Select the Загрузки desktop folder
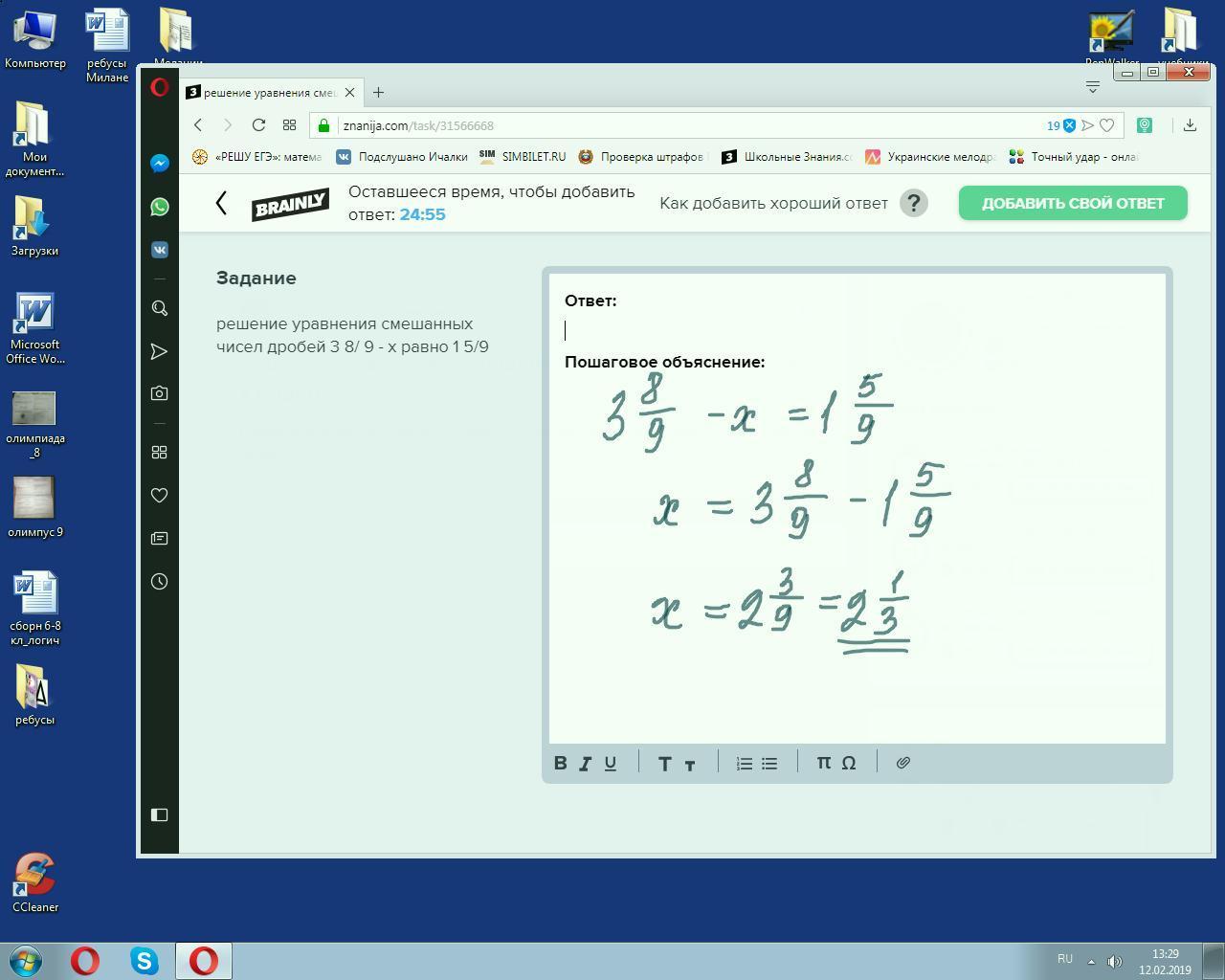This screenshot has width=1225, height=980. point(34,226)
